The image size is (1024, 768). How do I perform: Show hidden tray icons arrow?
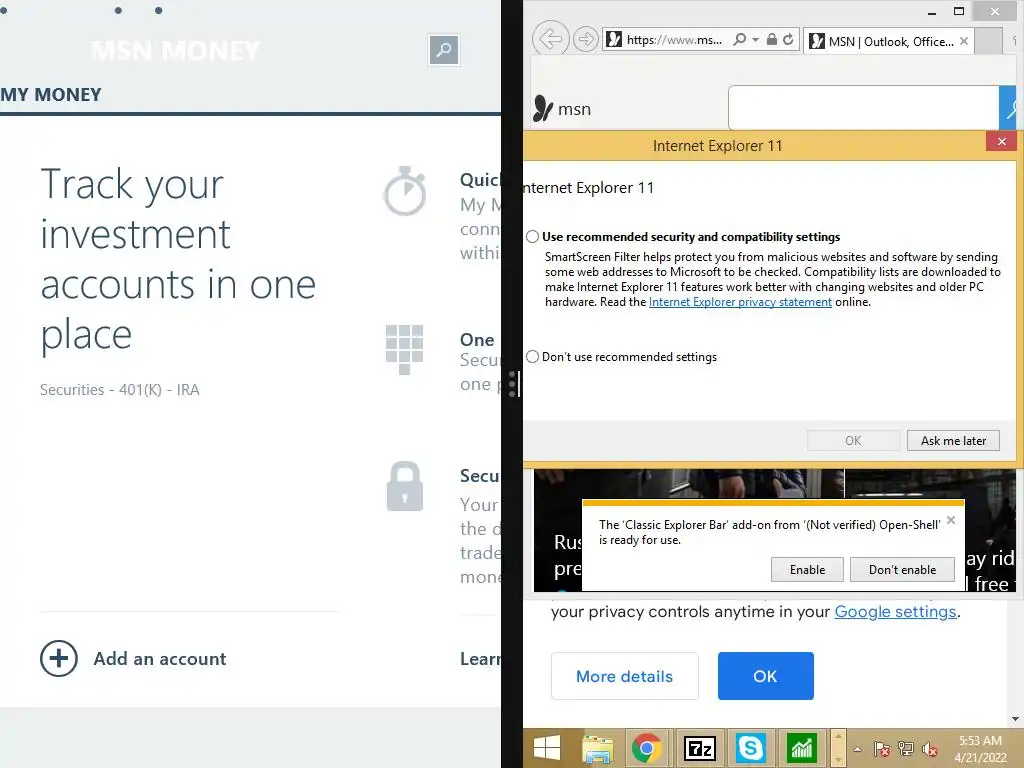coord(857,749)
